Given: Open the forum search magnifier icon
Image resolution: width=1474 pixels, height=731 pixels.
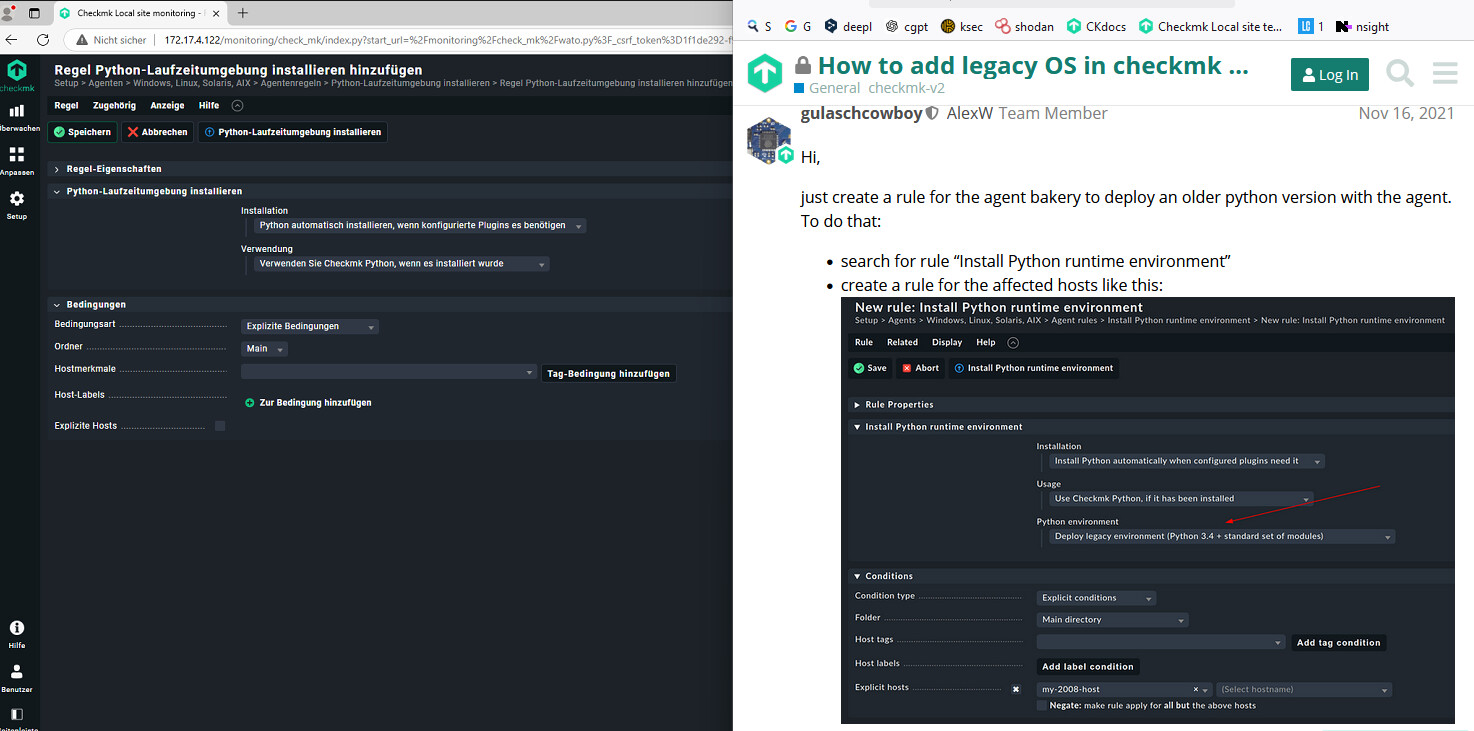Looking at the screenshot, I should coord(1399,73).
